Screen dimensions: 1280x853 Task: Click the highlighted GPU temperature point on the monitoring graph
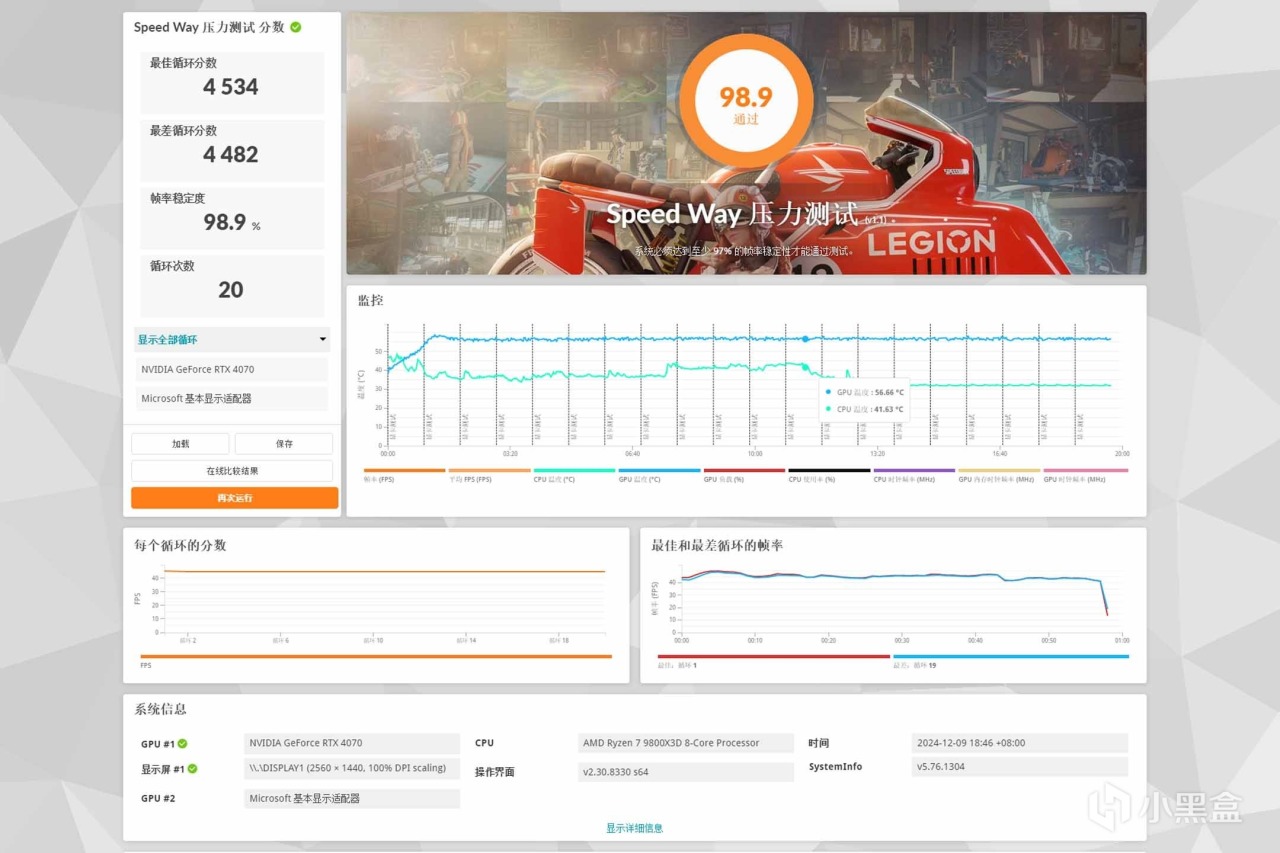tap(805, 339)
